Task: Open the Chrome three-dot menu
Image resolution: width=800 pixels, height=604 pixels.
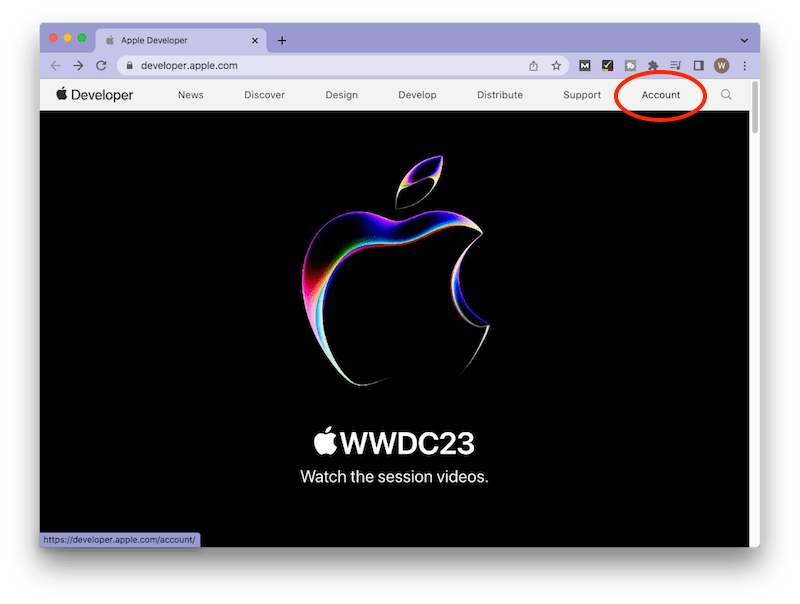Action: coord(744,66)
